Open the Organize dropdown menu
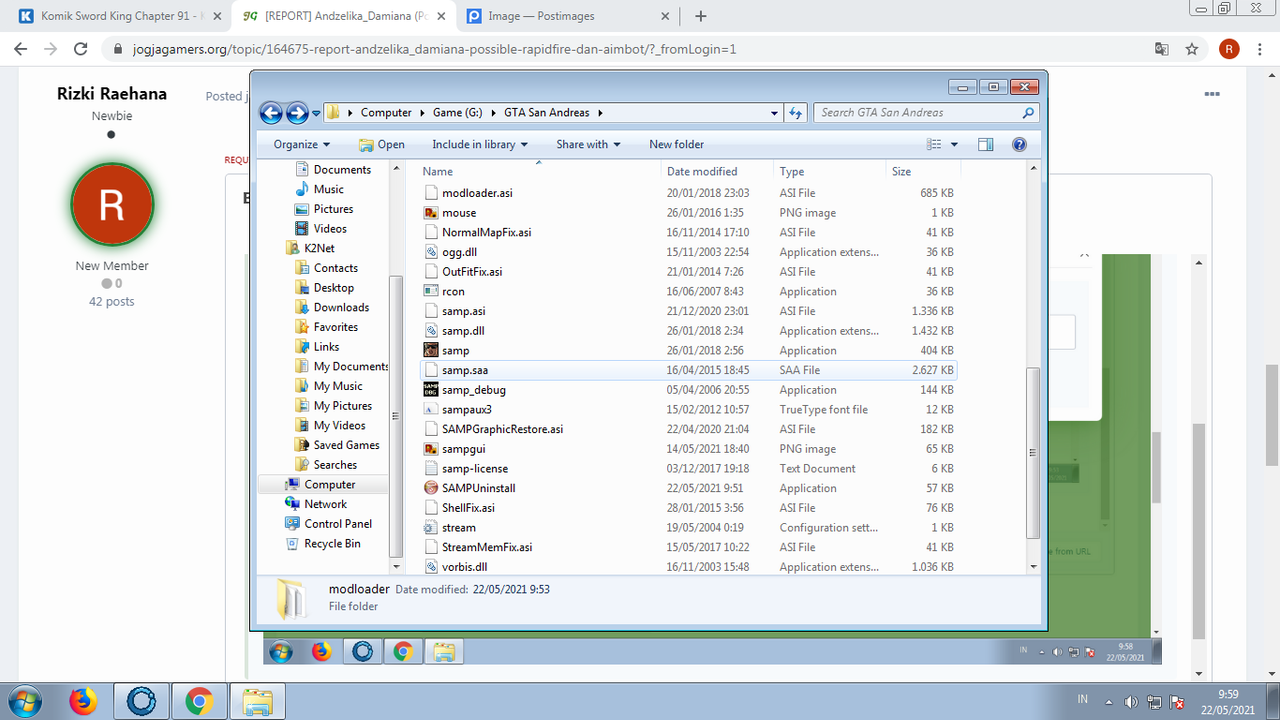The width and height of the screenshot is (1280, 720). coord(301,144)
